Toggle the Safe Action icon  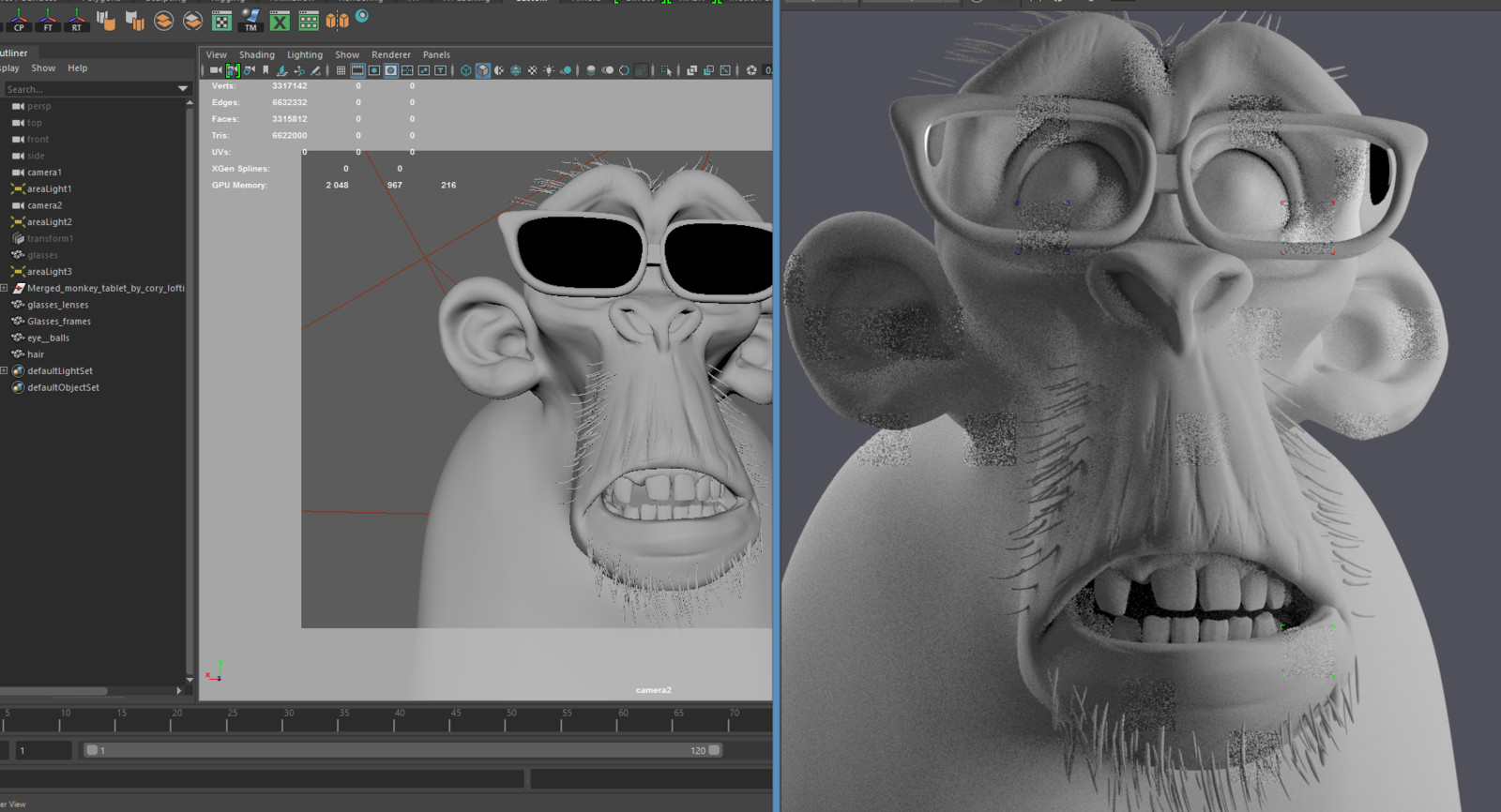(424, 70)
